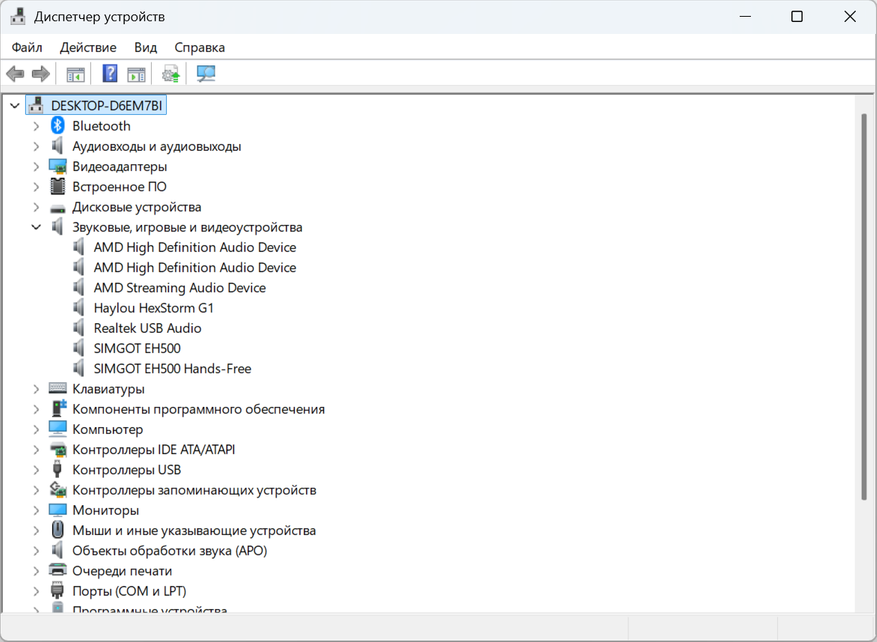Select Контроллеры запоминающих устройств label
This screenshot has height=642, width=877.
click(194, 490)
